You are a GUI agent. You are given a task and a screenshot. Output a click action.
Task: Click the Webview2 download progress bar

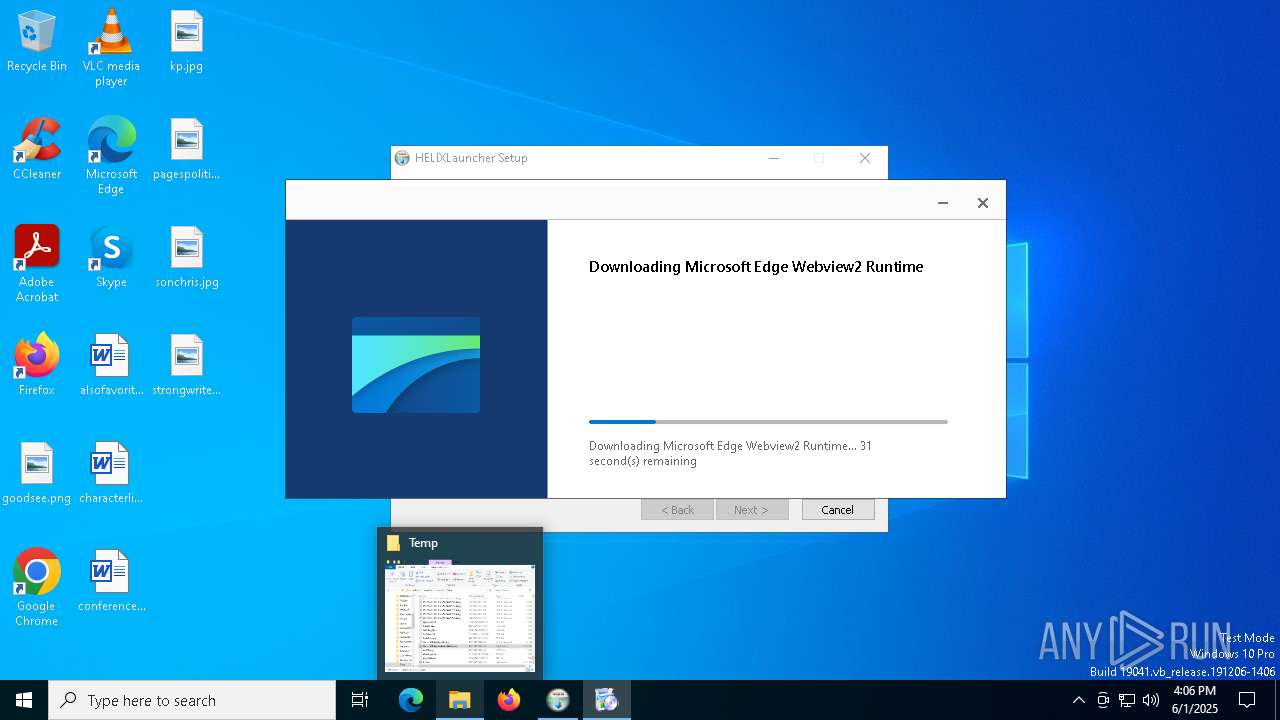point(768,422)
